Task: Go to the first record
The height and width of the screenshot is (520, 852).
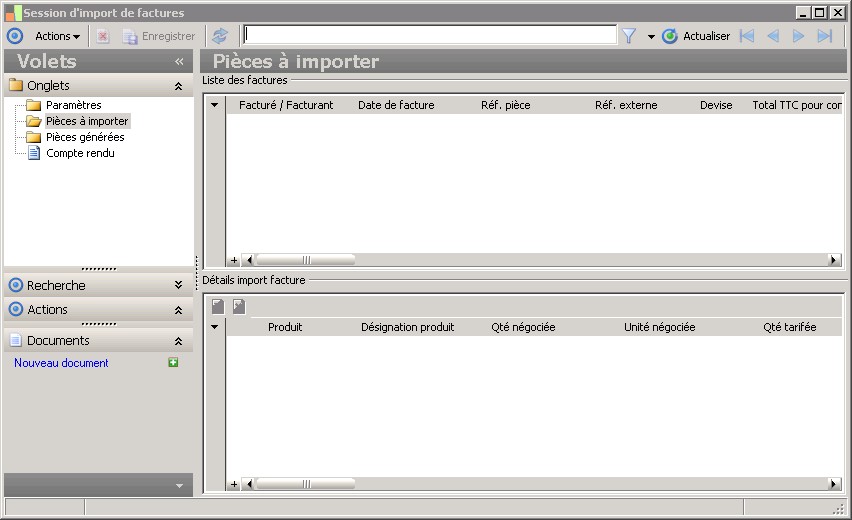Action: (746, 36)
